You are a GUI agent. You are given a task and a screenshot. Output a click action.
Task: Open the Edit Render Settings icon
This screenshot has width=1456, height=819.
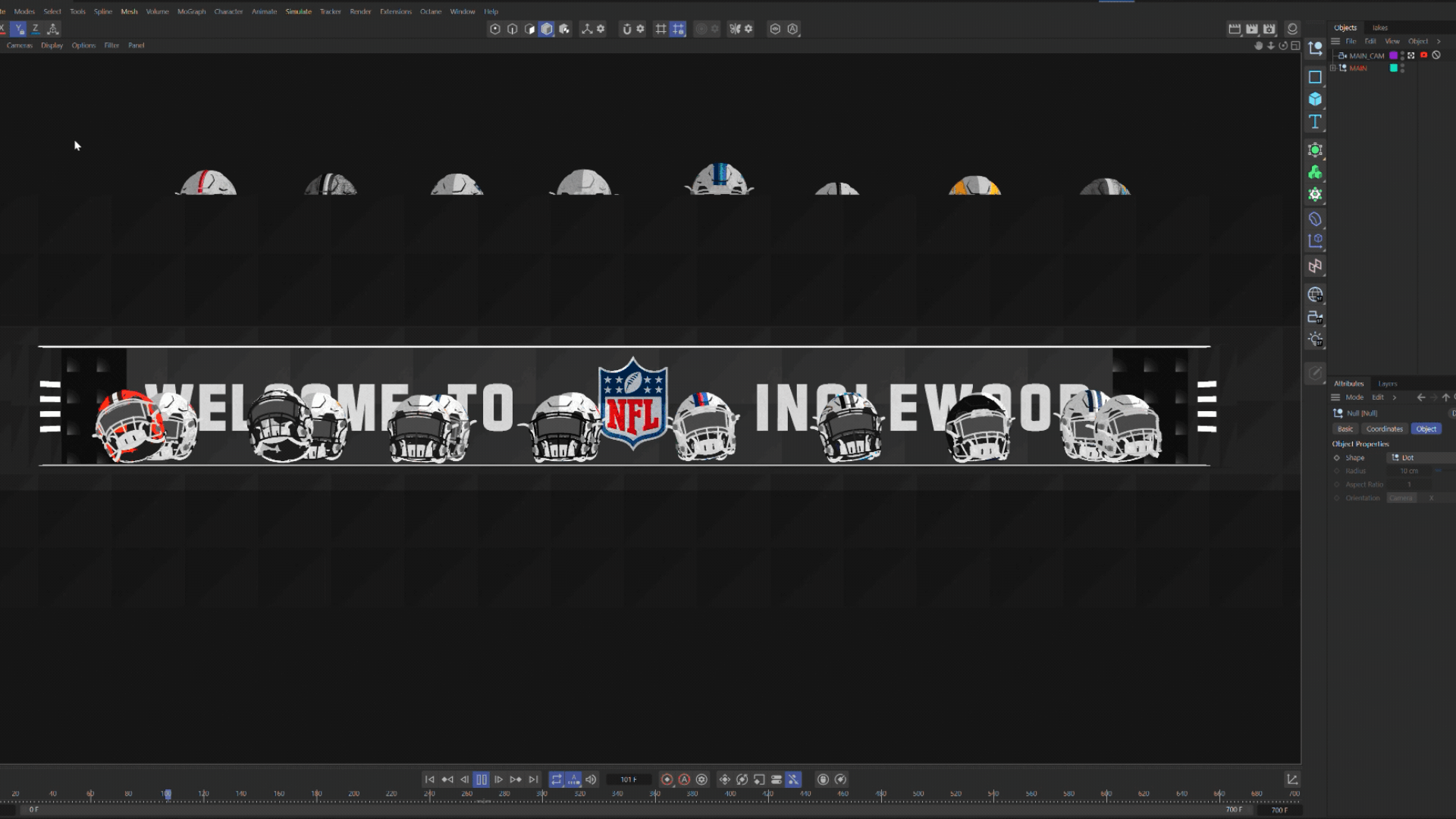tap(1269, 29)
